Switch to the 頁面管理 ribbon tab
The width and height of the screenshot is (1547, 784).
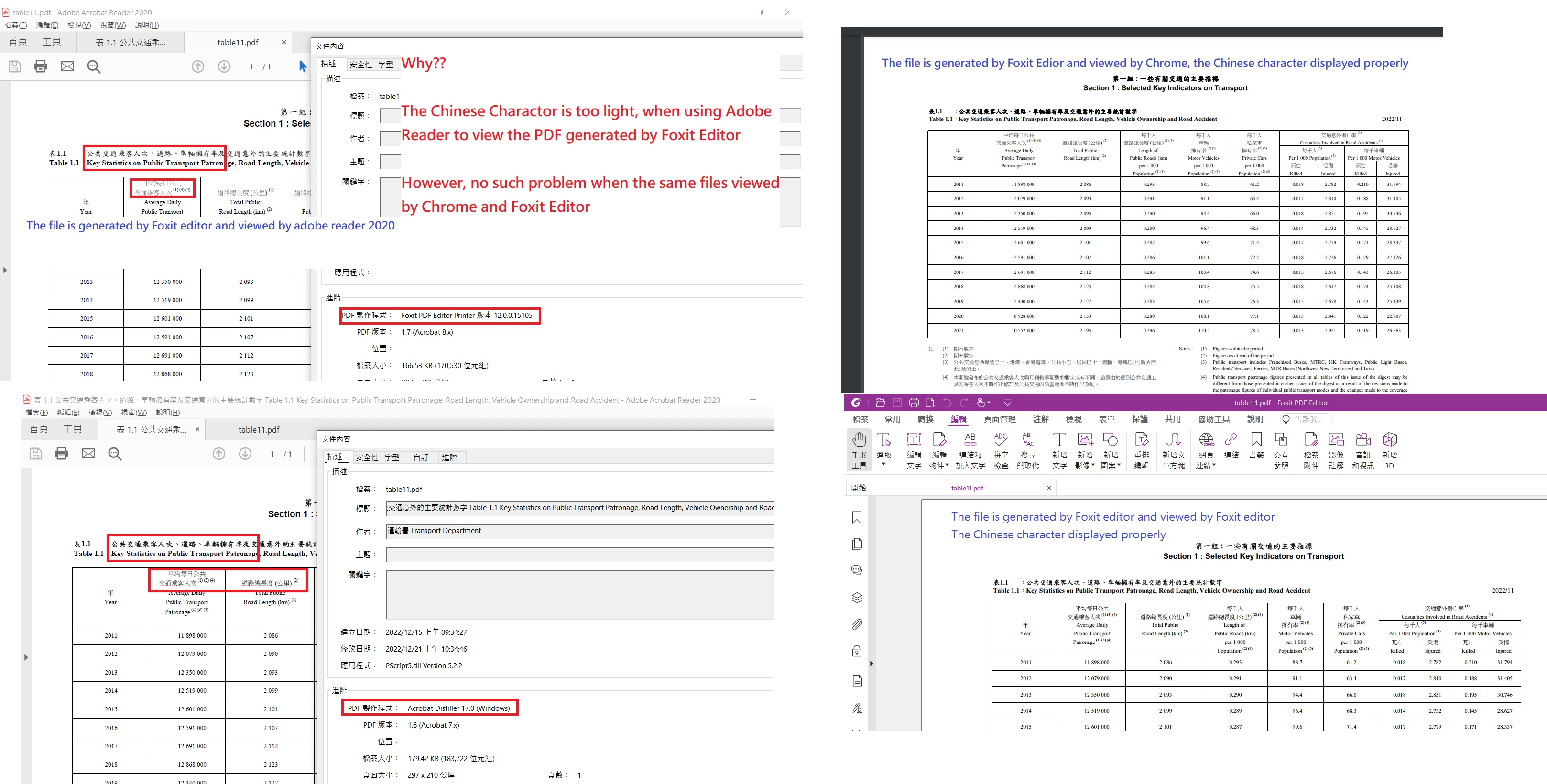(999, 419)
